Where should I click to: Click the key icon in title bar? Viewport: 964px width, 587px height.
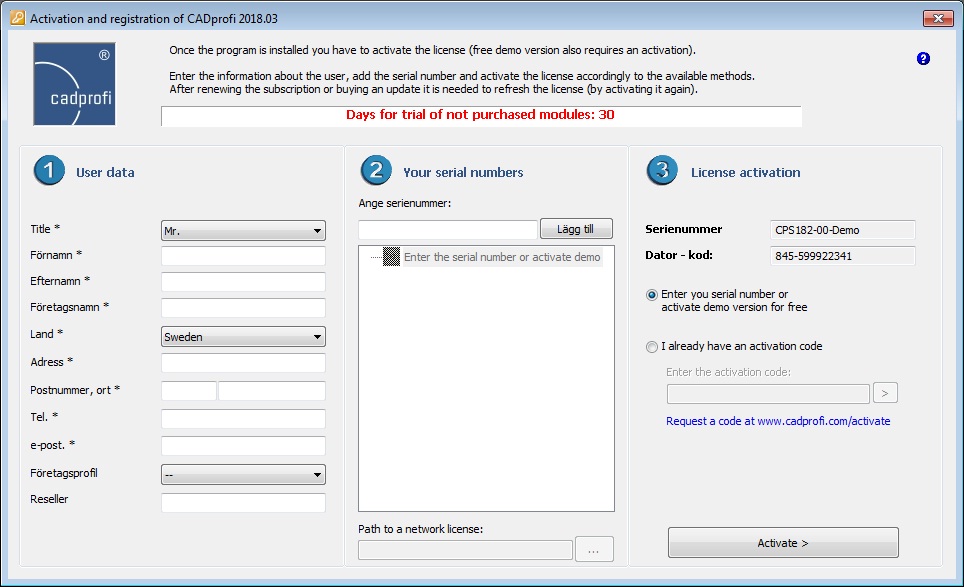point(17,18)
